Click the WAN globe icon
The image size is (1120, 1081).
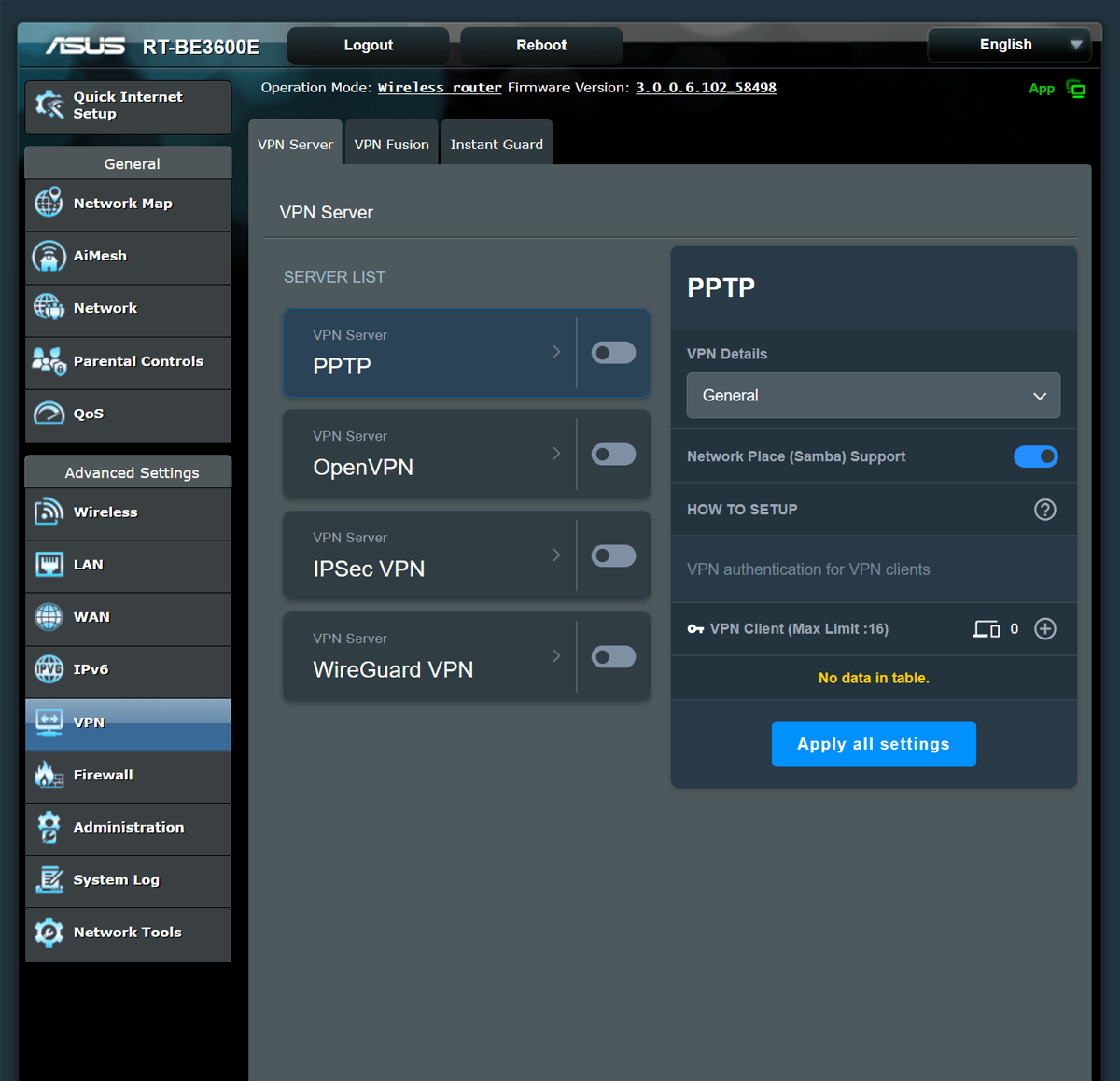(49, 617)
